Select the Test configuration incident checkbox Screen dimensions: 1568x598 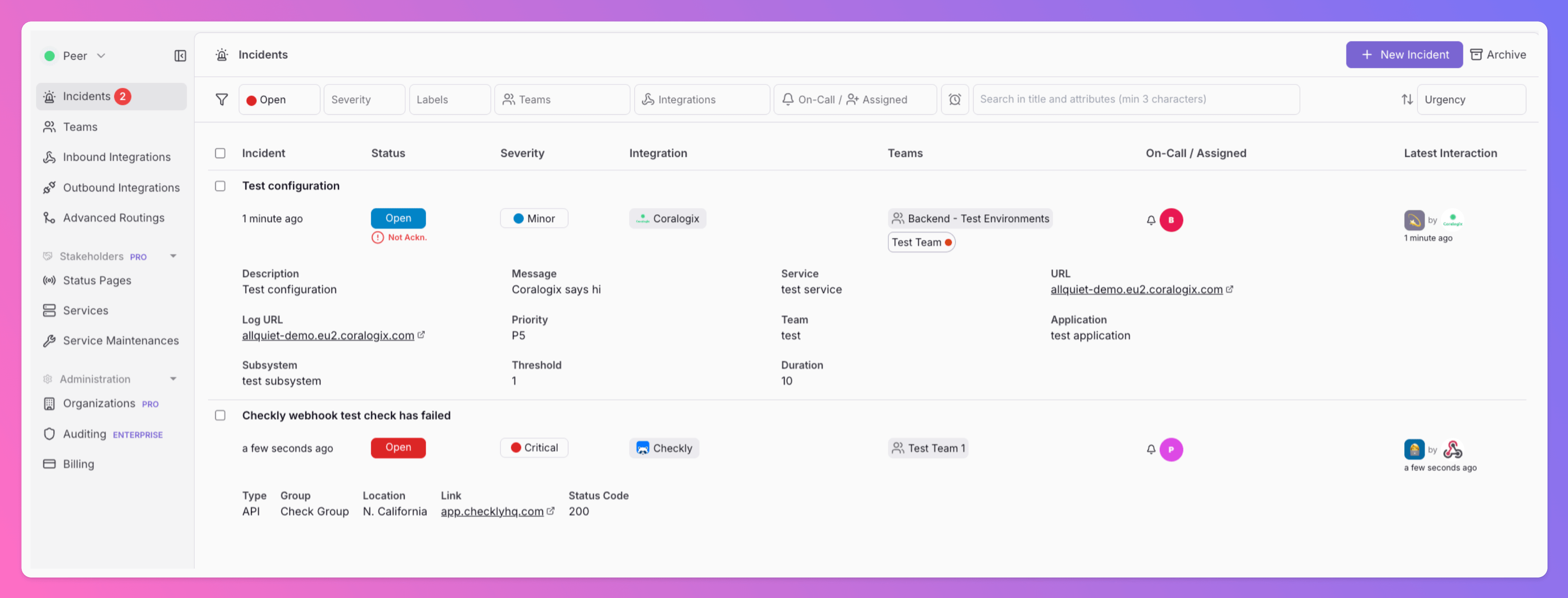click(x=220, y=186)
